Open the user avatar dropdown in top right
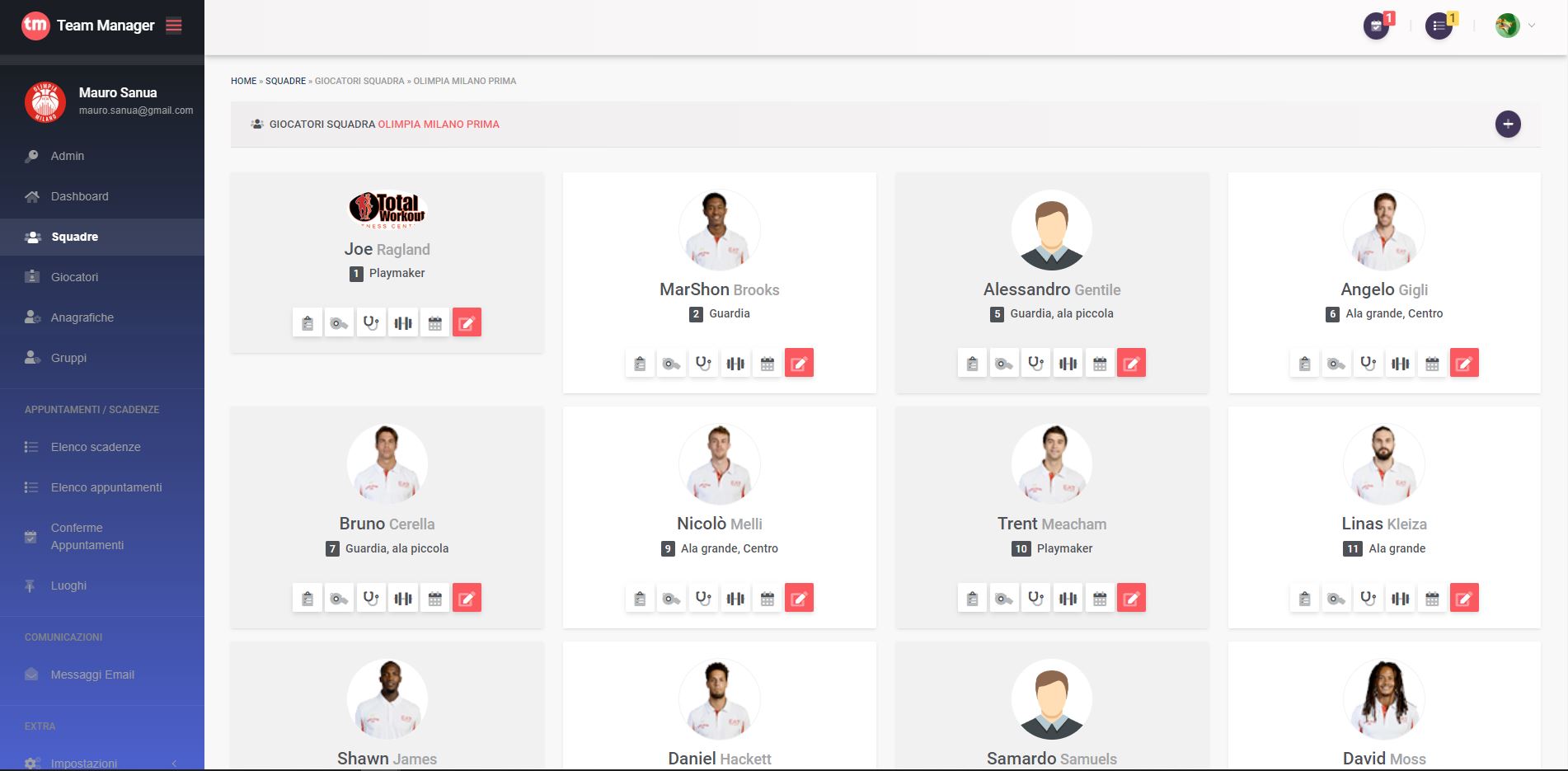Screen dimensions: 1568x771 pyautogui.click(x=1514, y=26)
